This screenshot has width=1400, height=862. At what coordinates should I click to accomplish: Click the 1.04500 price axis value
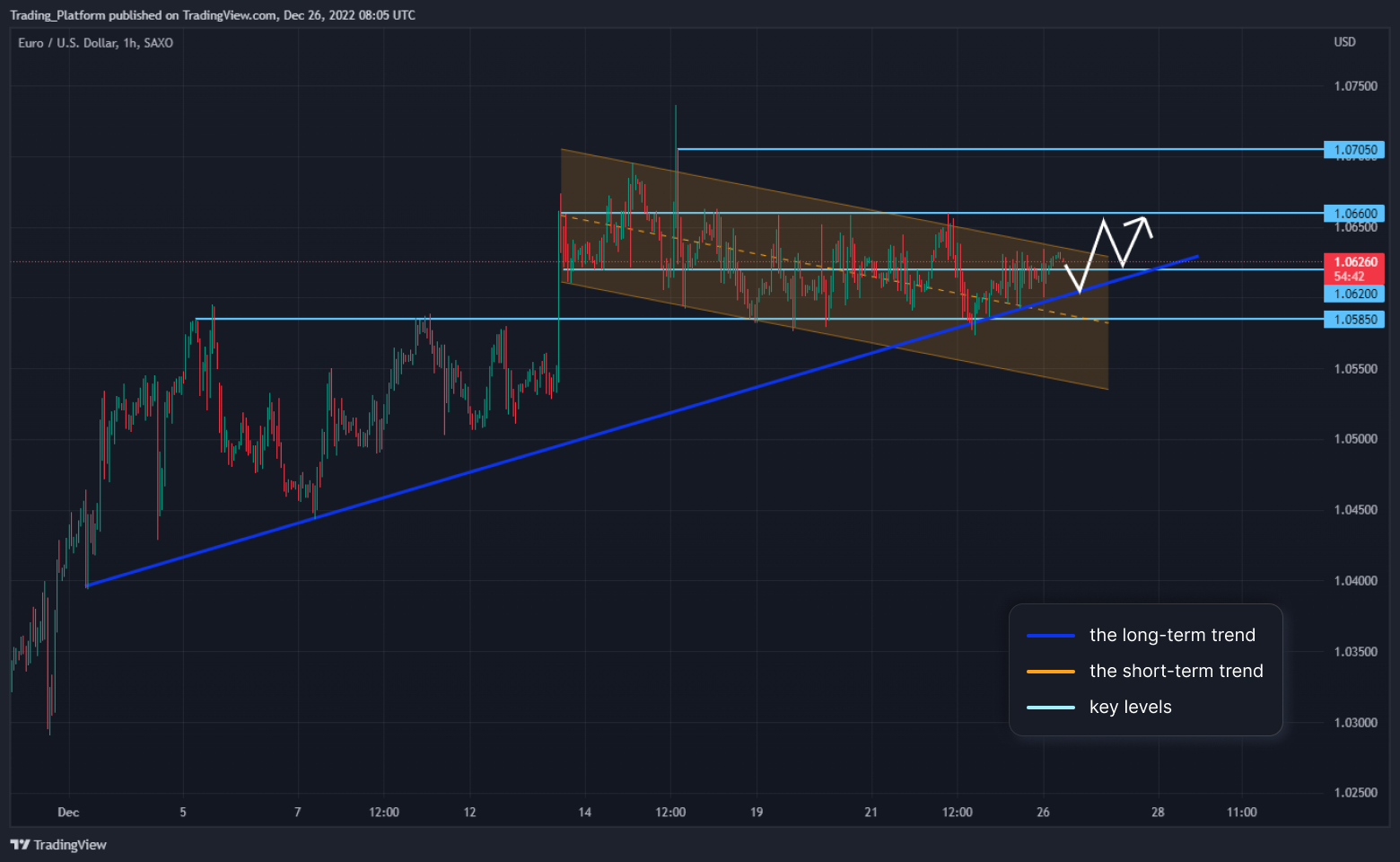(x=1355, y=510)
